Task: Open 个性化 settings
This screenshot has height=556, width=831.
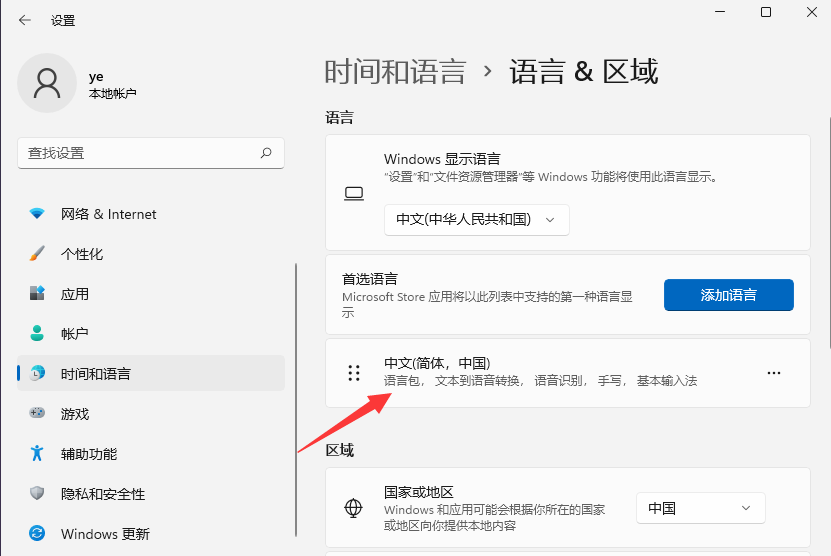Action: click(x=151, y=253)
